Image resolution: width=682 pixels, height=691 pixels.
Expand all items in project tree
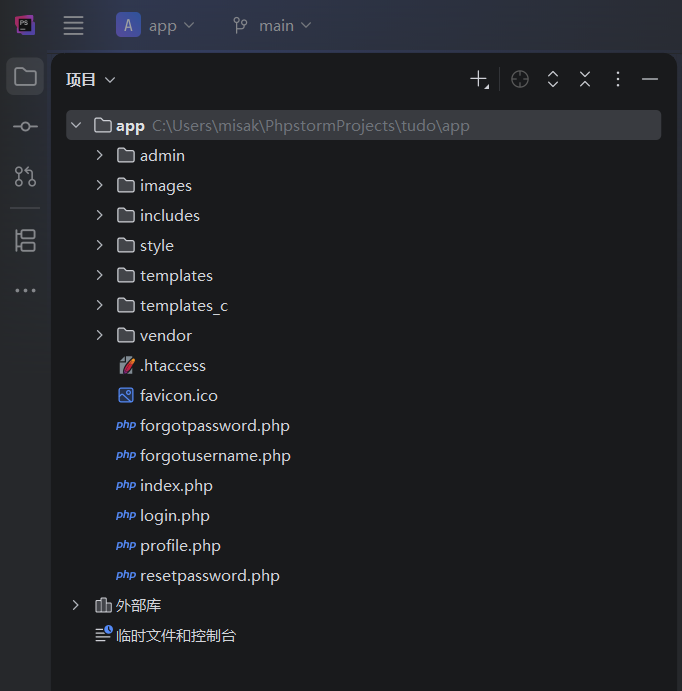tap(553, 79)
